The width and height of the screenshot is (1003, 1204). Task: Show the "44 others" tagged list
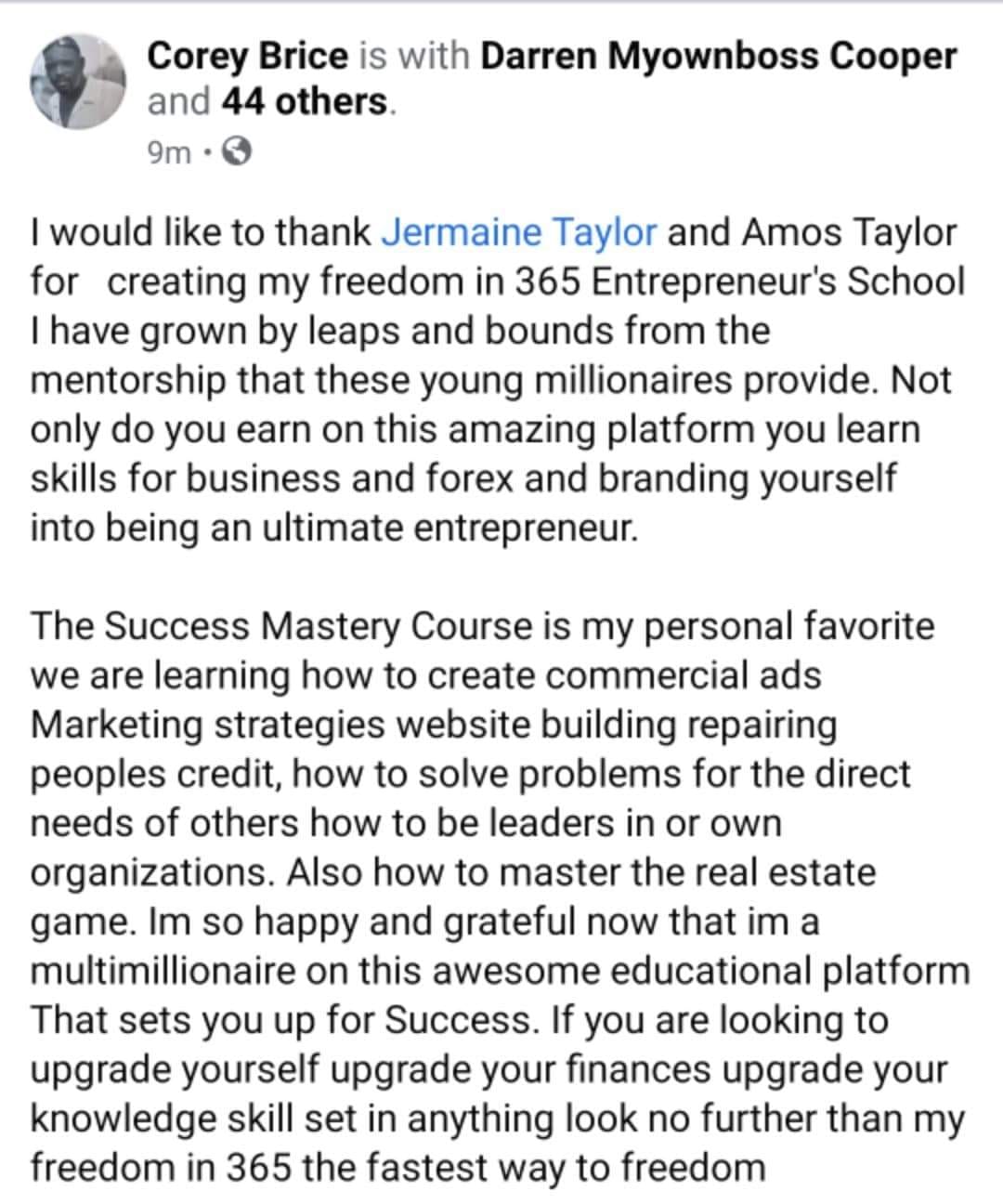305,101
